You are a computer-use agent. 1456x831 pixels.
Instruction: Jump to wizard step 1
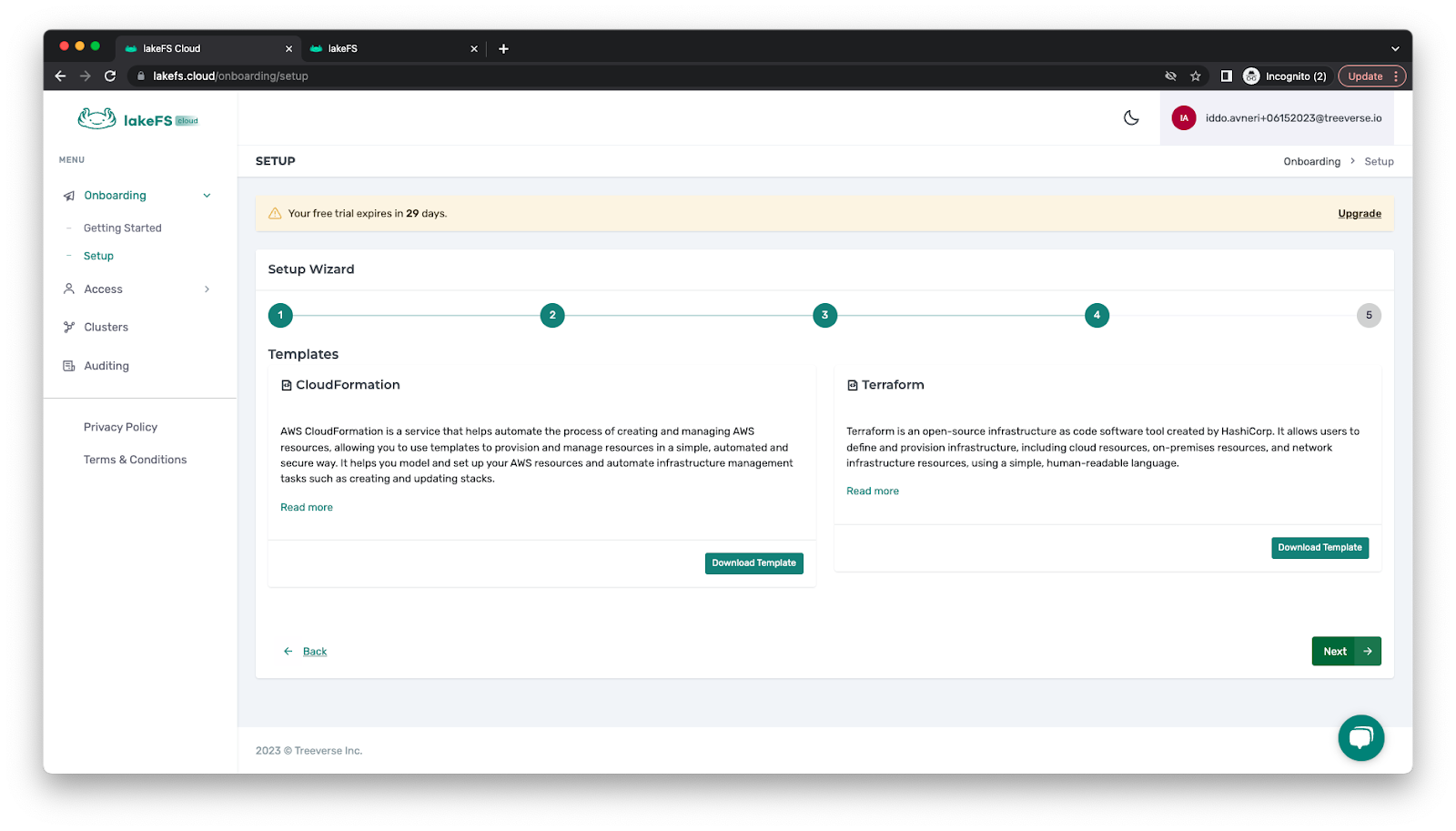click(280, 316)
